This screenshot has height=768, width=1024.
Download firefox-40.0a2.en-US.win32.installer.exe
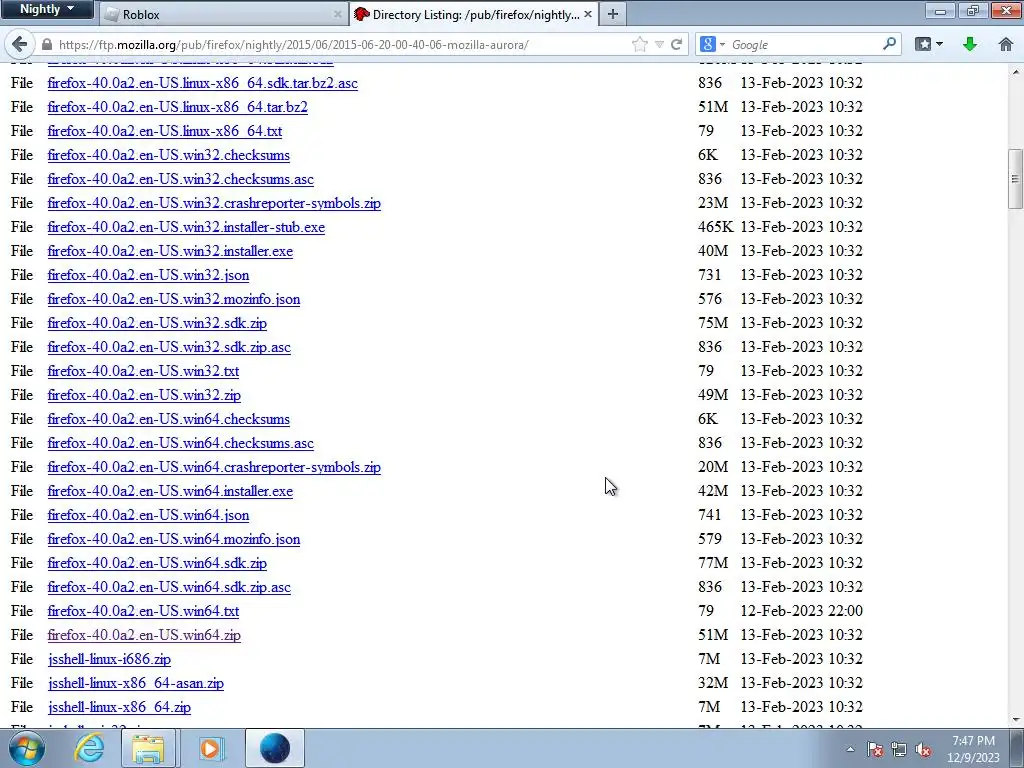[170, 251]
